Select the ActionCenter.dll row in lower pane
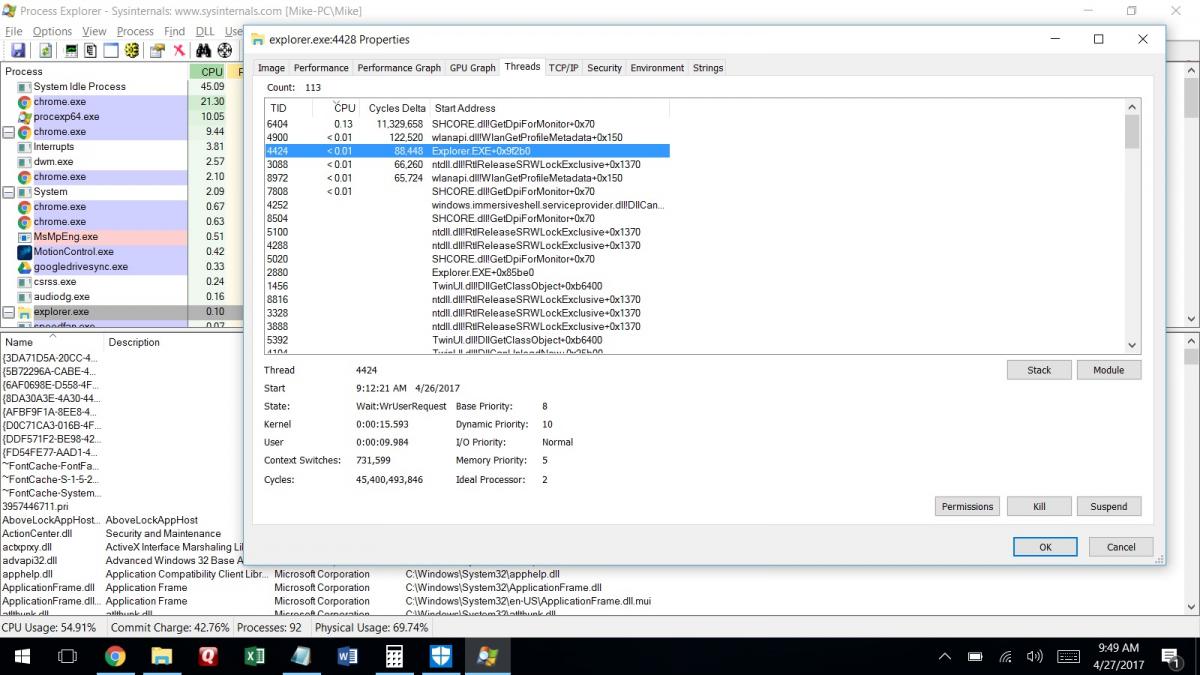Viewport: 1200px width, 675px height. [122, 533]
